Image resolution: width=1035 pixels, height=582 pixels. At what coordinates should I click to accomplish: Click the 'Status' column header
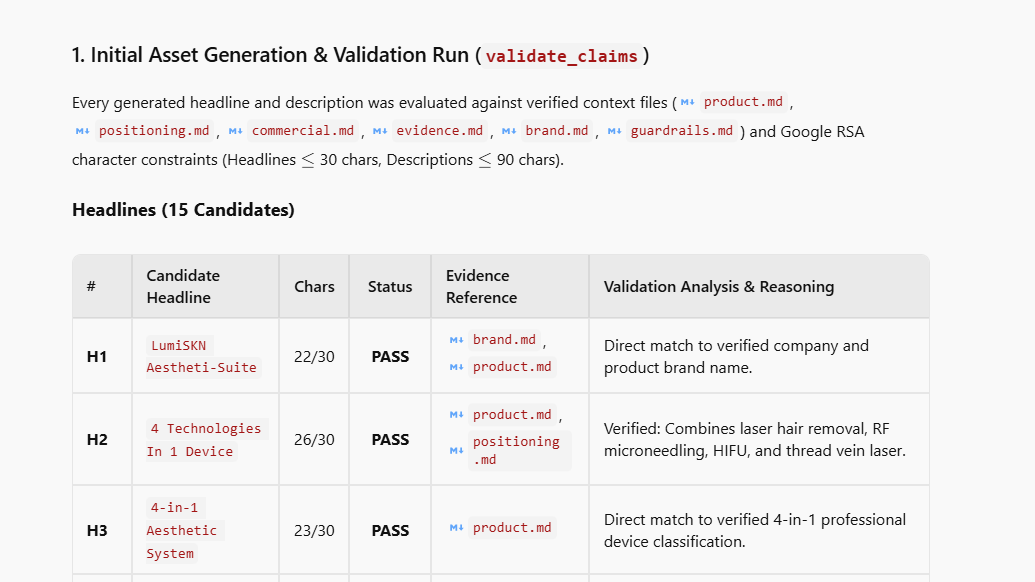pos(390,286)
